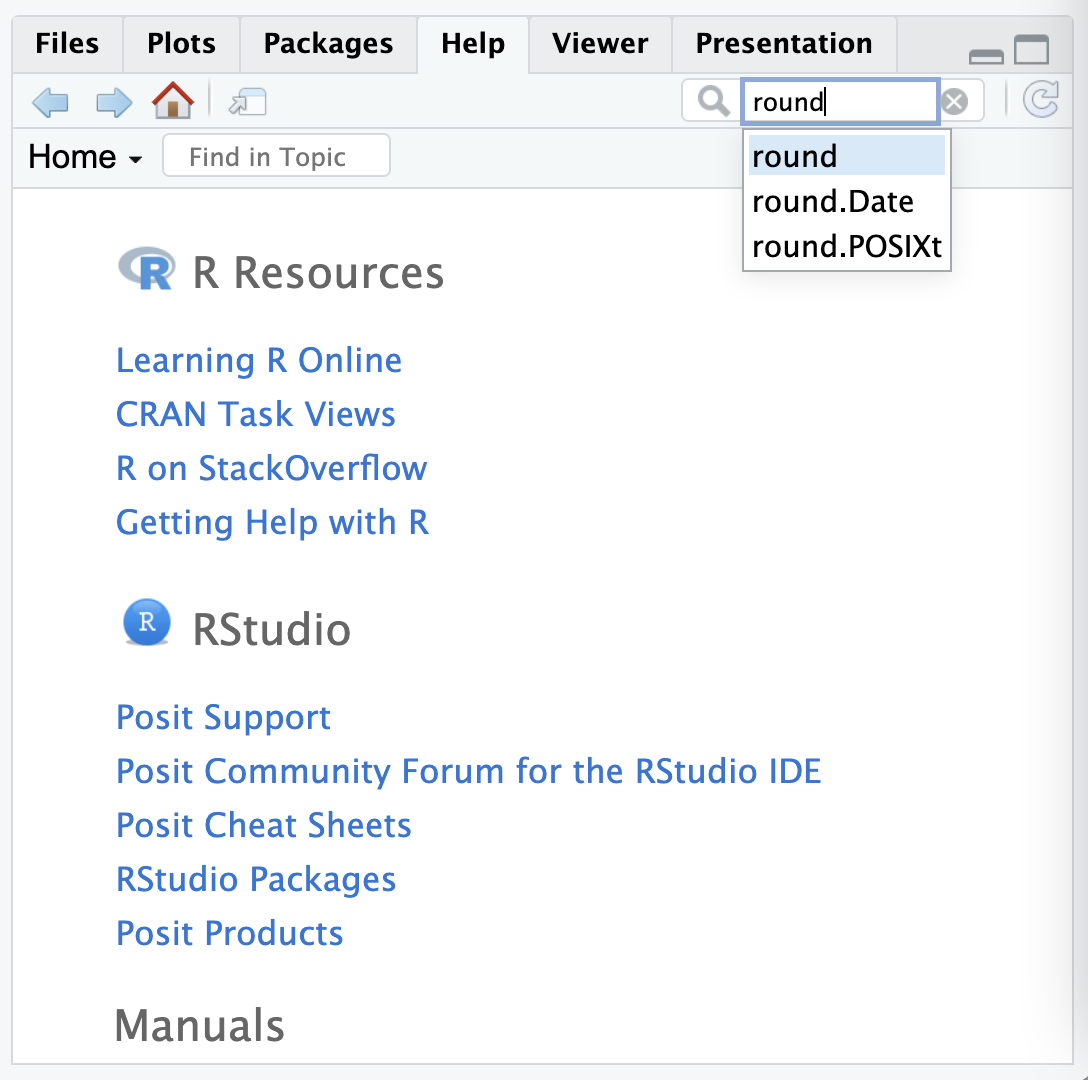Expand the Home topic dropdown
1088x1080 pixels.
(x=85, y=157)
